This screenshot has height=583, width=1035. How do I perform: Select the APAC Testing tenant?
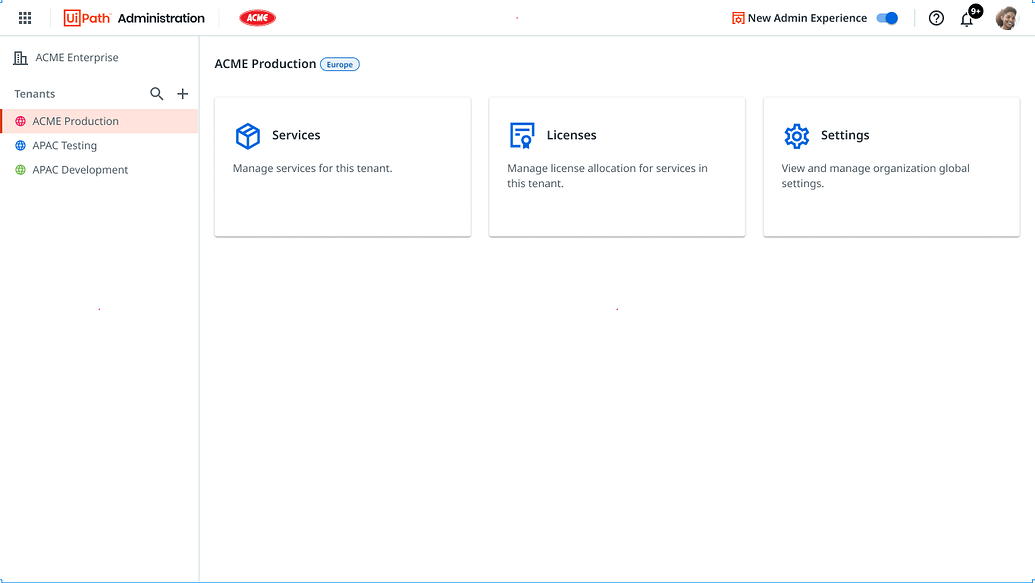click(62, 145)
